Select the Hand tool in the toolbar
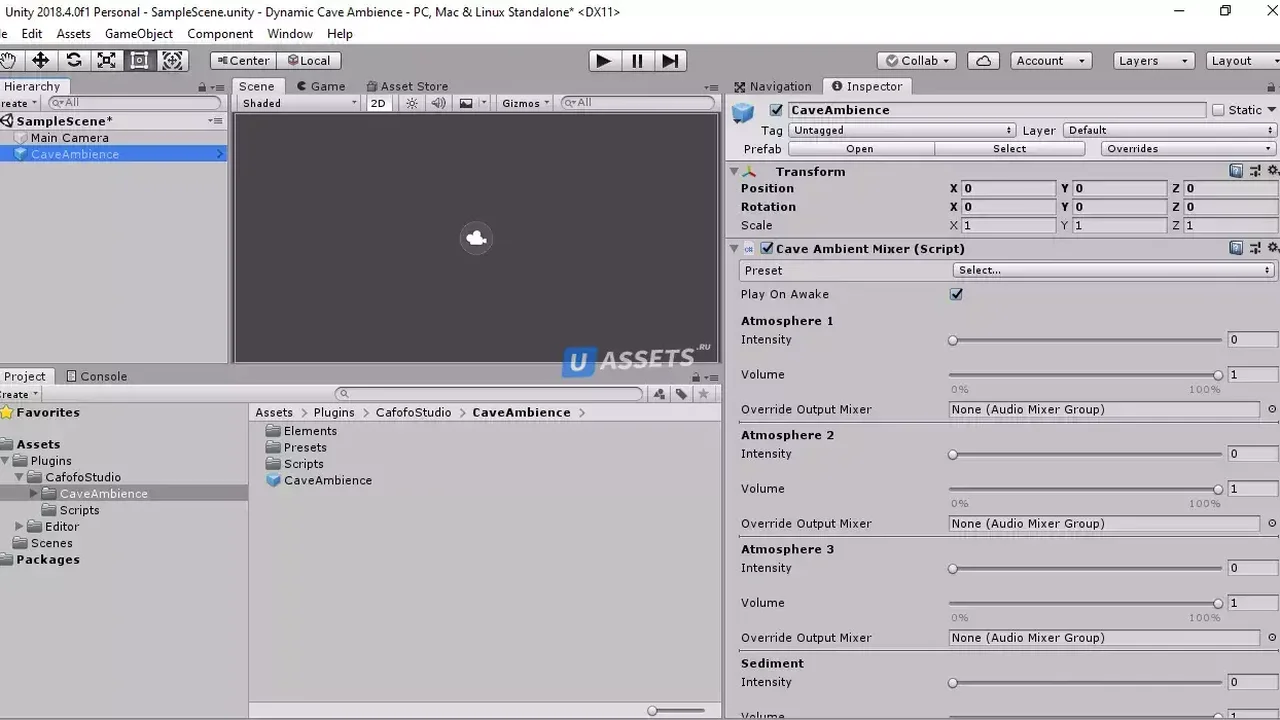Screen dimensions: 1280x720 pyautogui.click(x=8, y=61)
